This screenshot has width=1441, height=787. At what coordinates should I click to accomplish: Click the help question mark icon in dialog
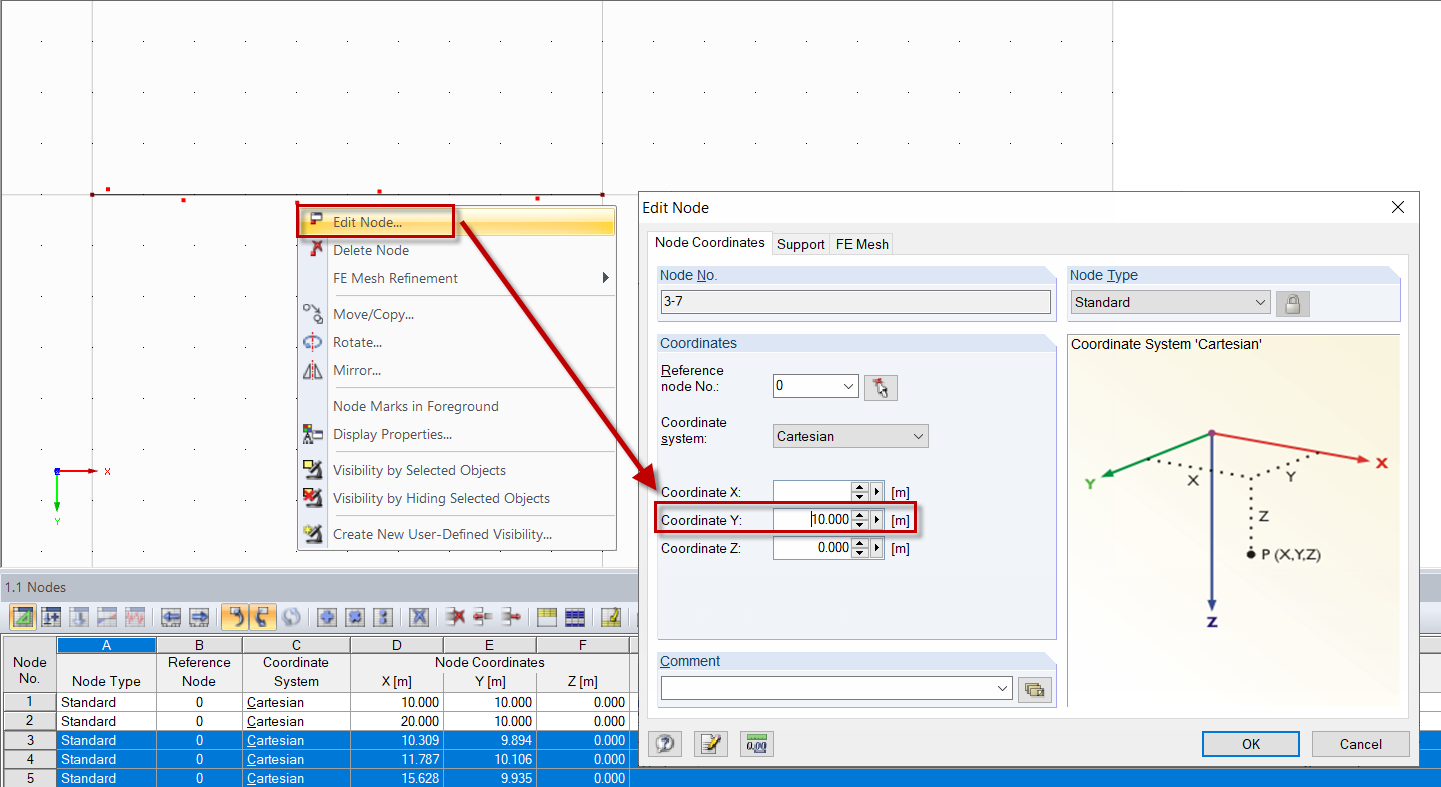click(x=665, y=744)
